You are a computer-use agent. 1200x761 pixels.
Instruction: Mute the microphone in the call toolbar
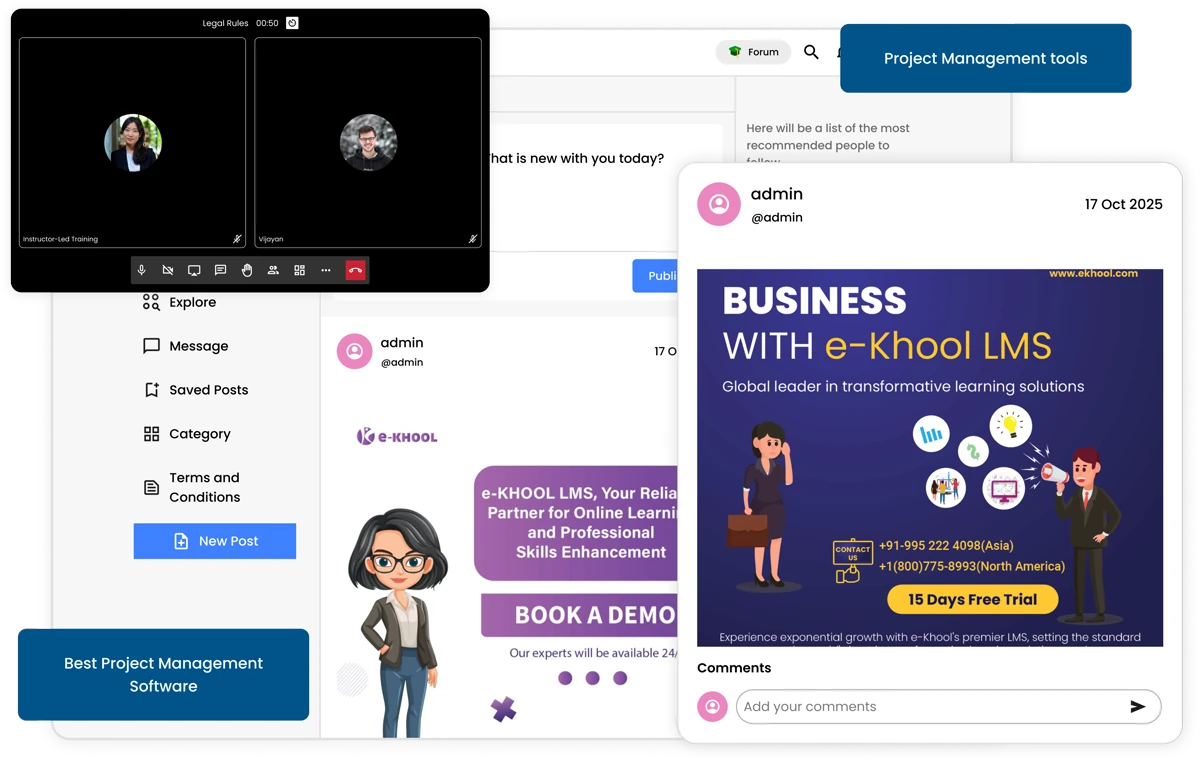142,271
